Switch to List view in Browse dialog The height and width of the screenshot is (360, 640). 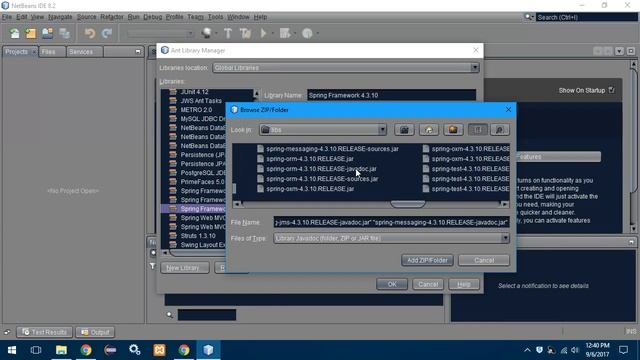pos(478,130)
